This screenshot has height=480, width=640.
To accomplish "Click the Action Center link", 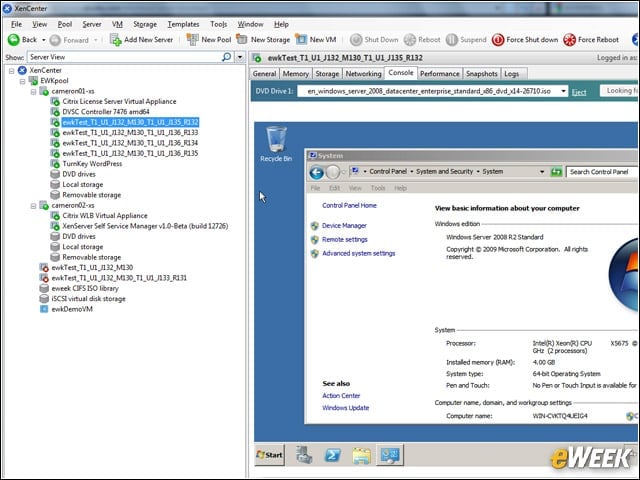I will (341, 395).
